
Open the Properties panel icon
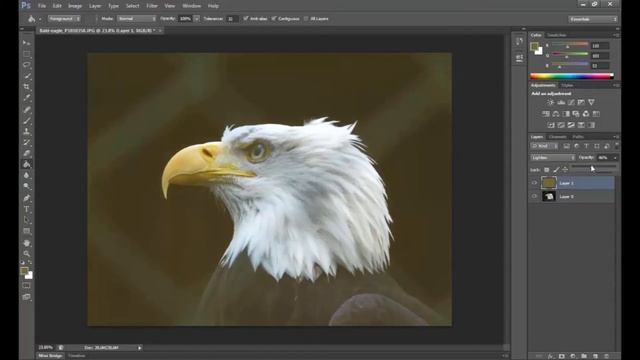519,58
